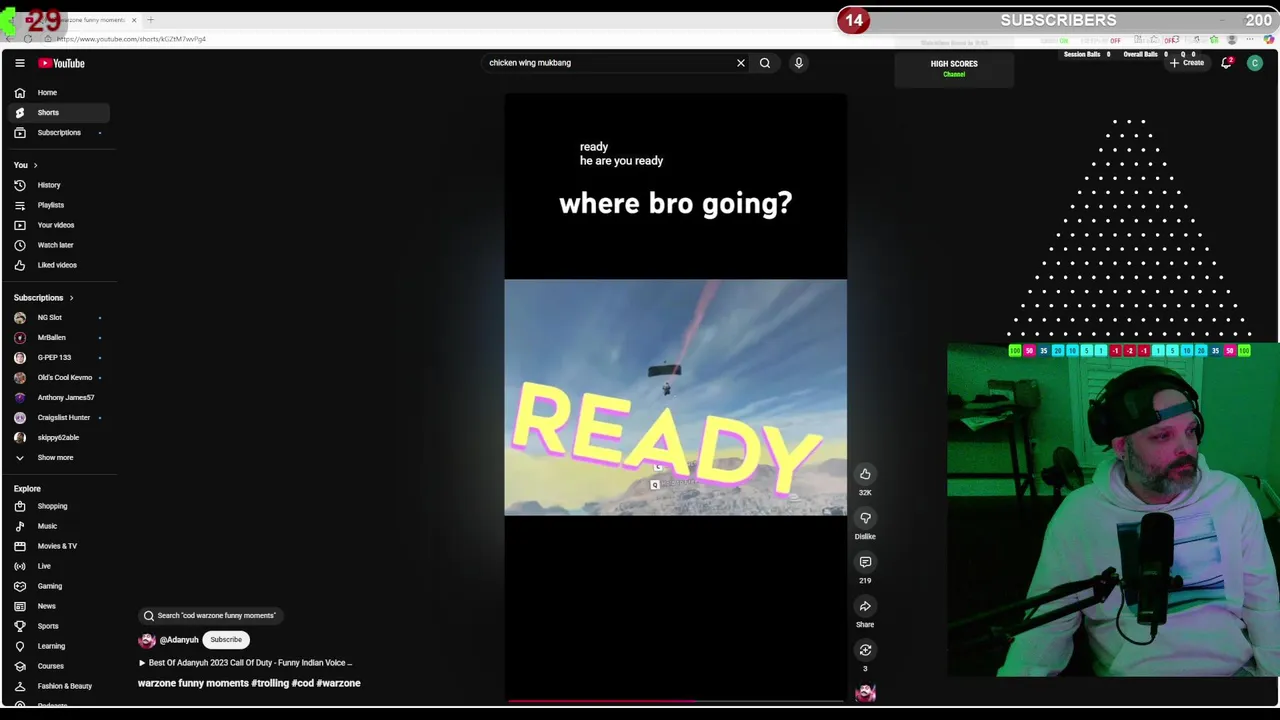Open Subscriptions in the sidebar
Image resolution: width=1280 pixels, height=720 pixels.
[x=60, y=132]
